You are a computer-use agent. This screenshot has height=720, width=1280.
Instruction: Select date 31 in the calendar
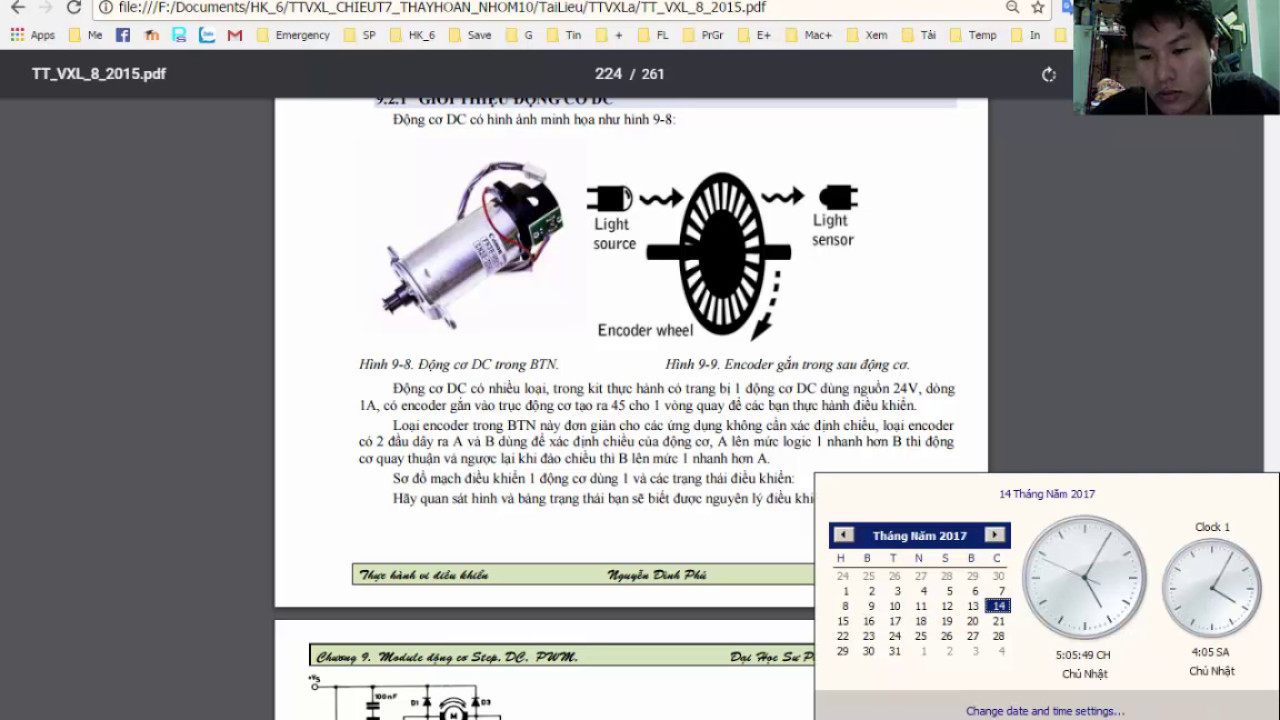(x=895, y=651)
